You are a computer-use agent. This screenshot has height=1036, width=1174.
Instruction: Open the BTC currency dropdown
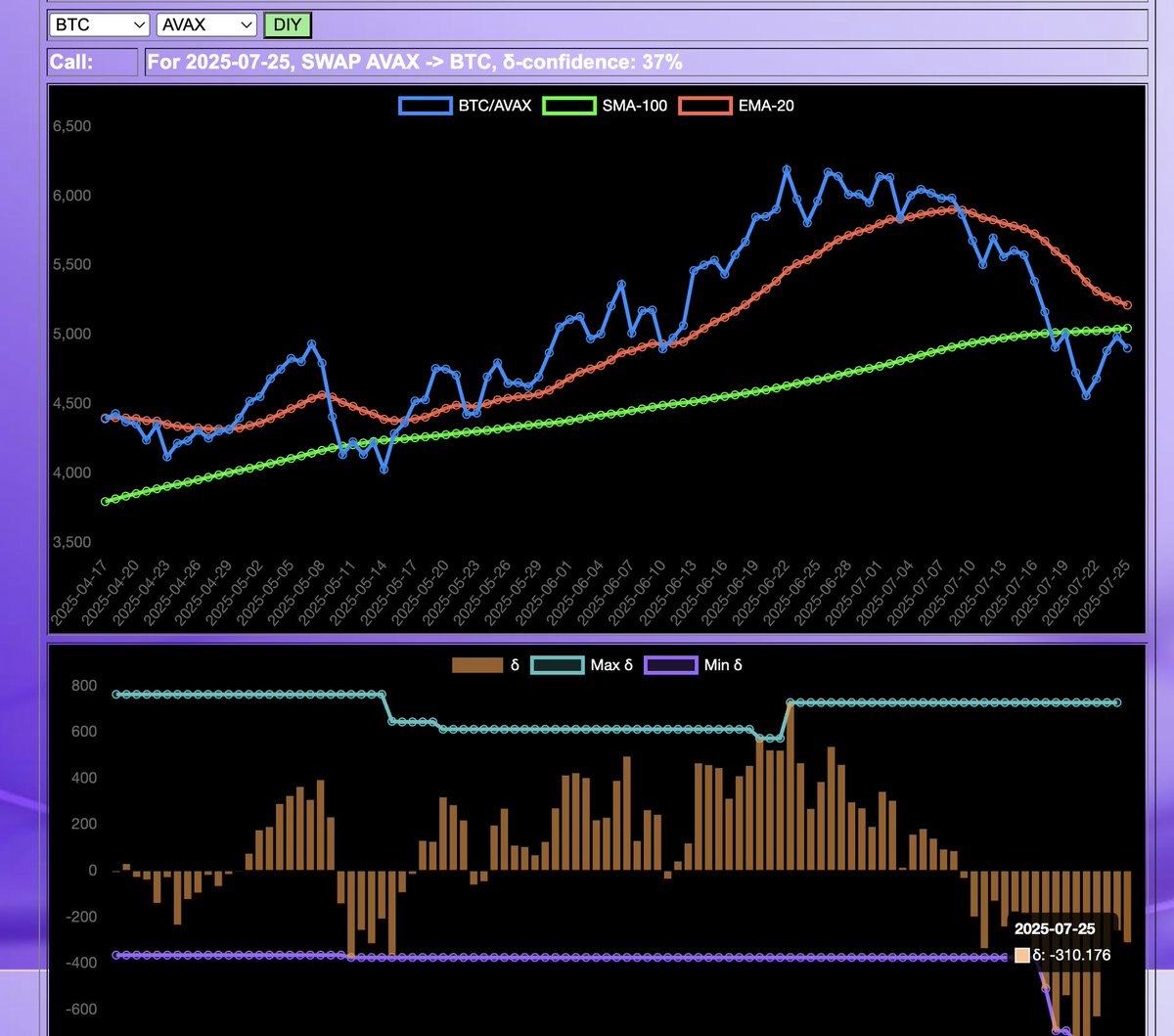pos(99,24)
